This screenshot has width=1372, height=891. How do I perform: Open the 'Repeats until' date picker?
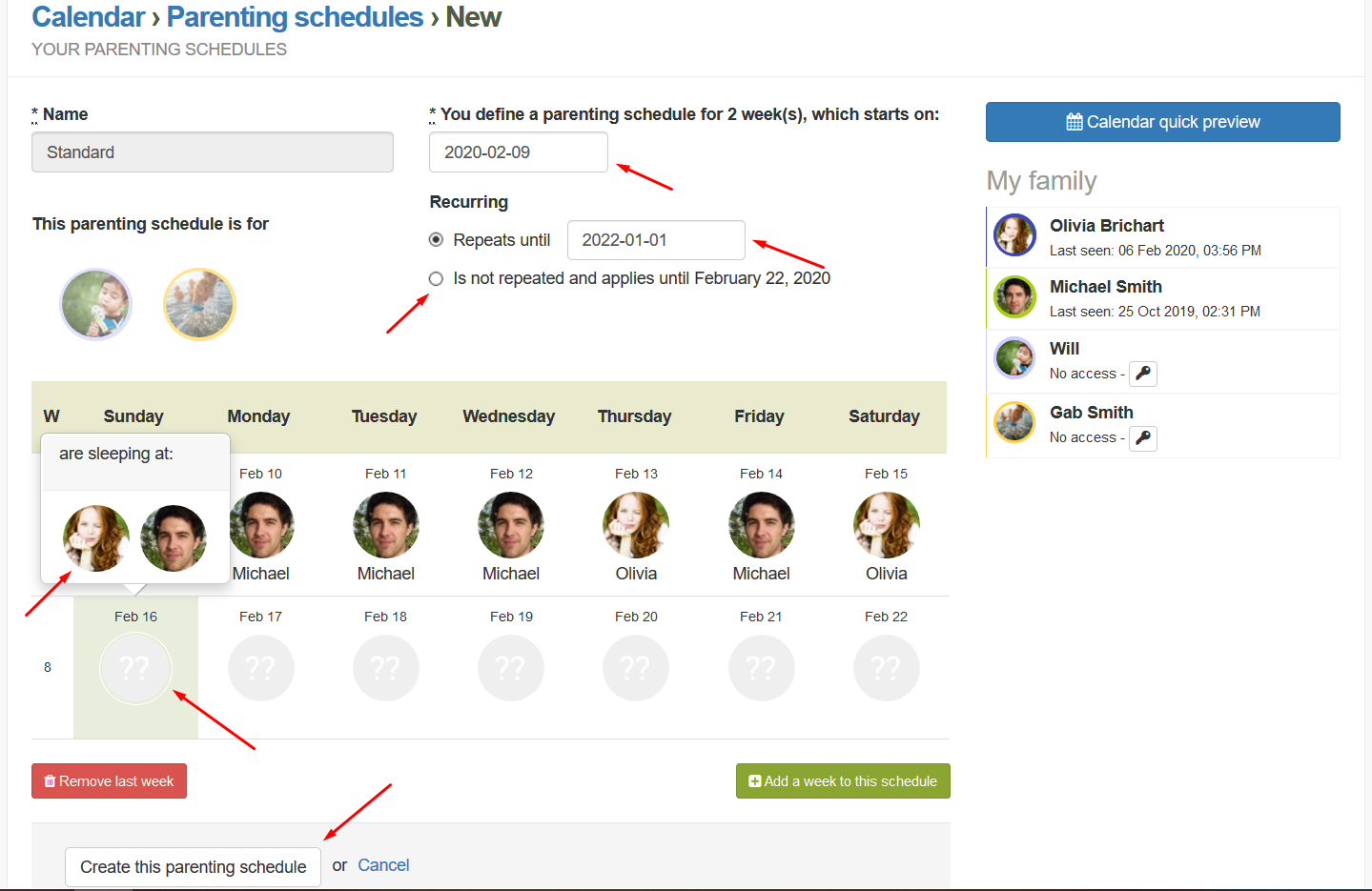[x=655, y=240]
